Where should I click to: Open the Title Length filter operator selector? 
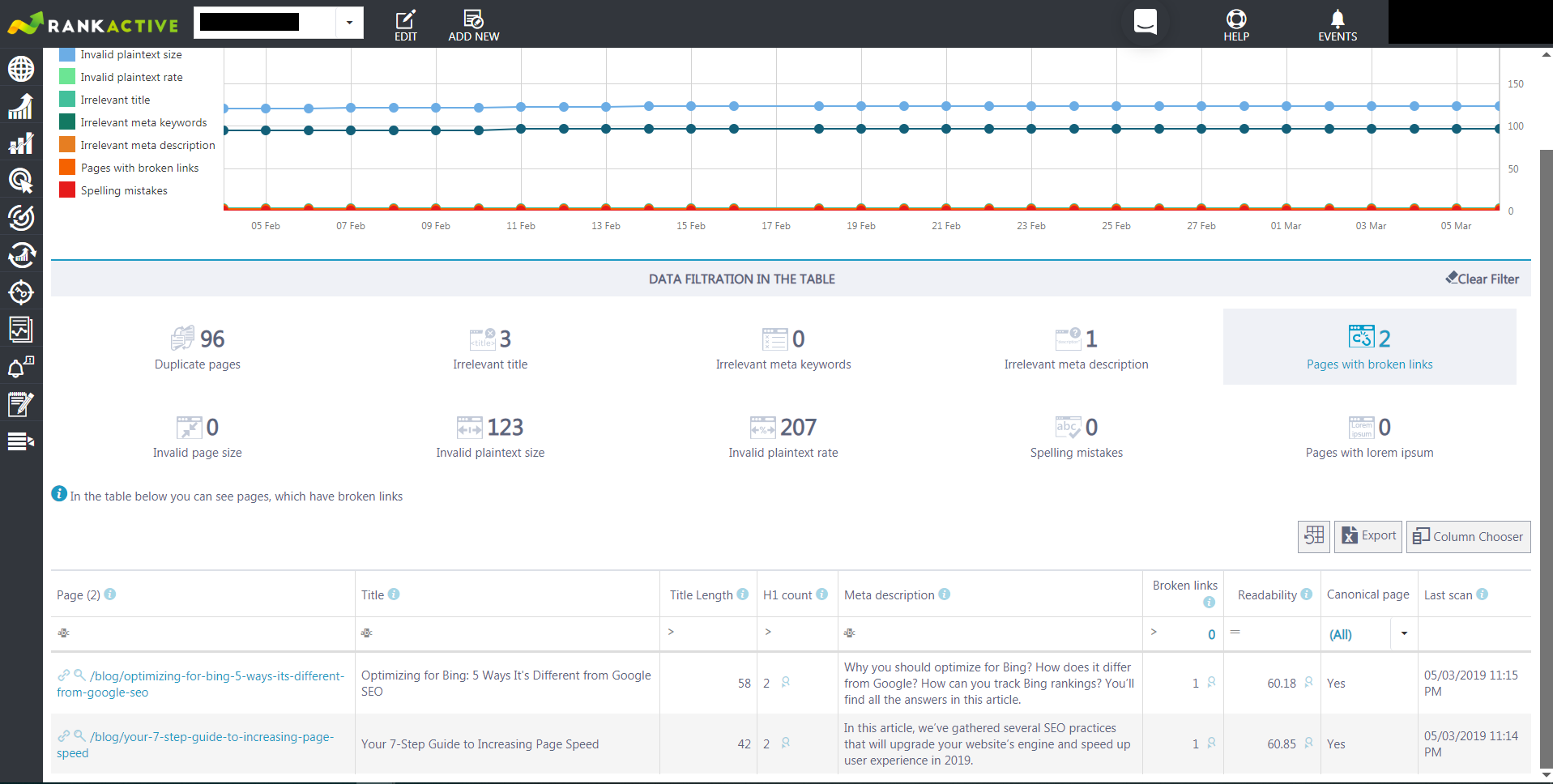point(671,632)
